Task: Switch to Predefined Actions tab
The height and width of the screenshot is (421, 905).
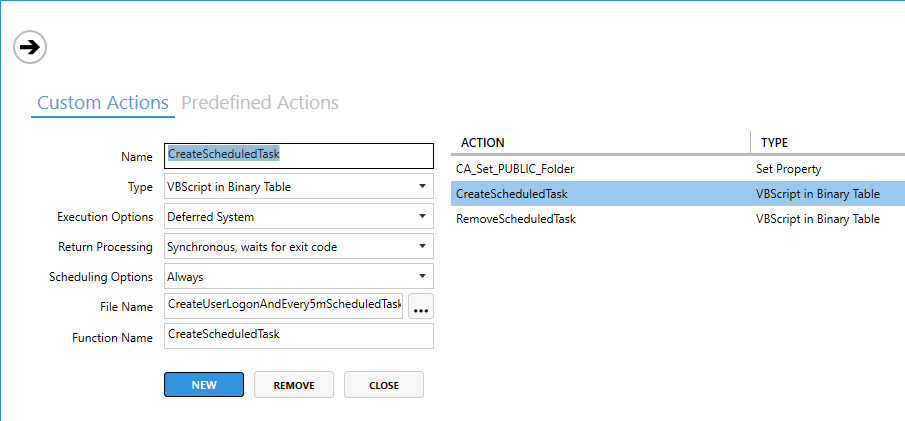Action: point(260,103)
